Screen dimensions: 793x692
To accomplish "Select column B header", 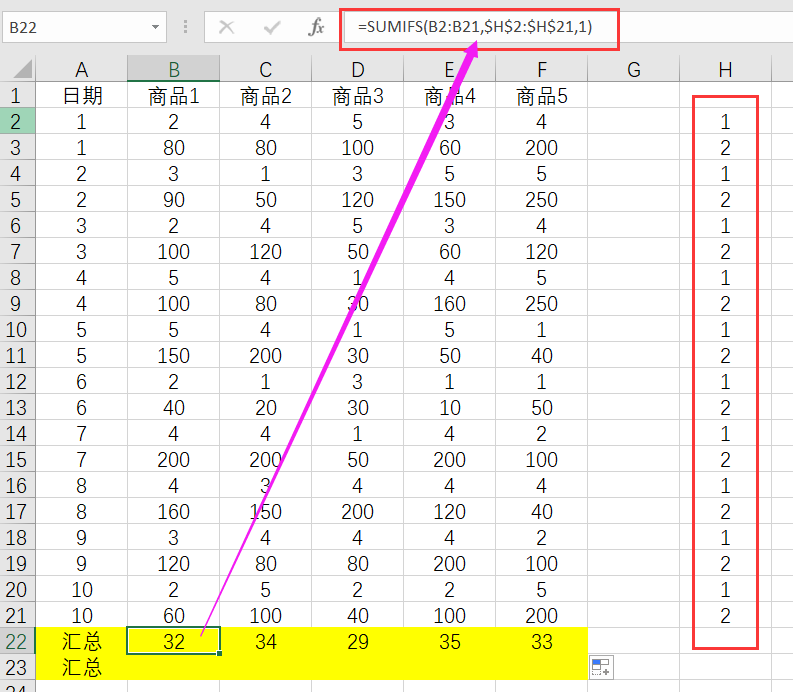I will pos(173,69).
